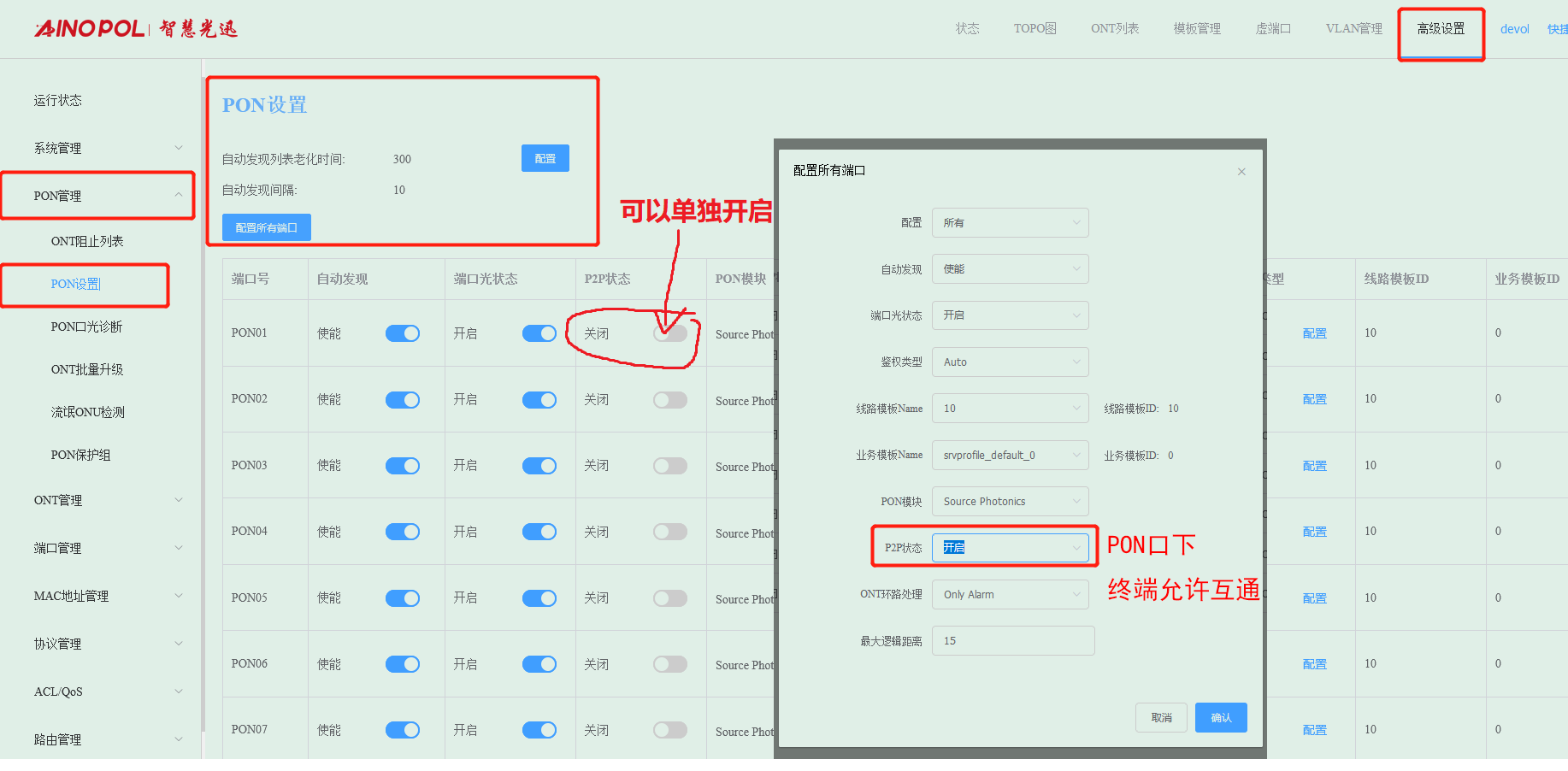This screenshot has width=1568, height=771.
Task: Open the VLAN管理 tab
Action: pos(1353,29)
